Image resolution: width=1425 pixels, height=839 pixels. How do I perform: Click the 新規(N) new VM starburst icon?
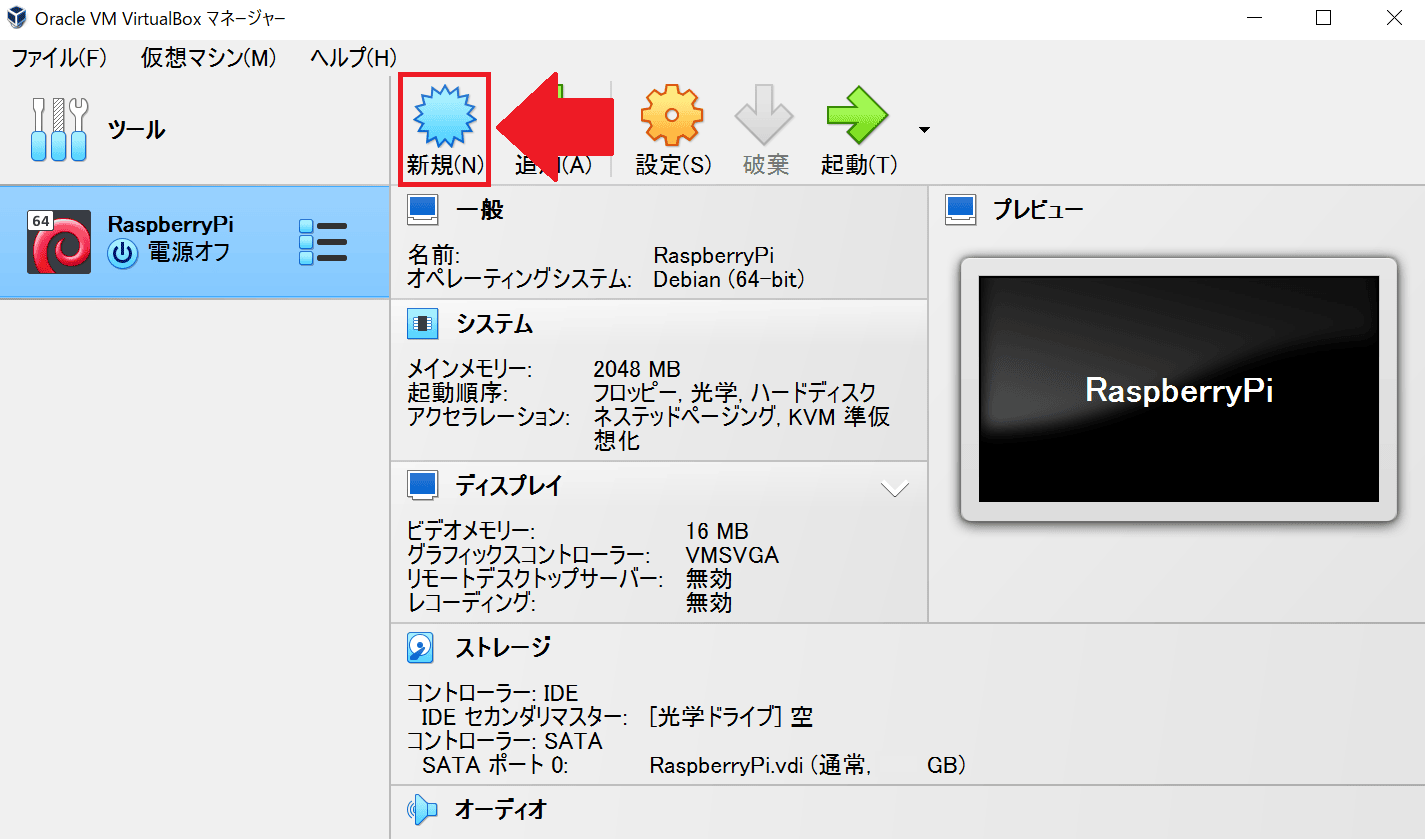pos(445,115)
